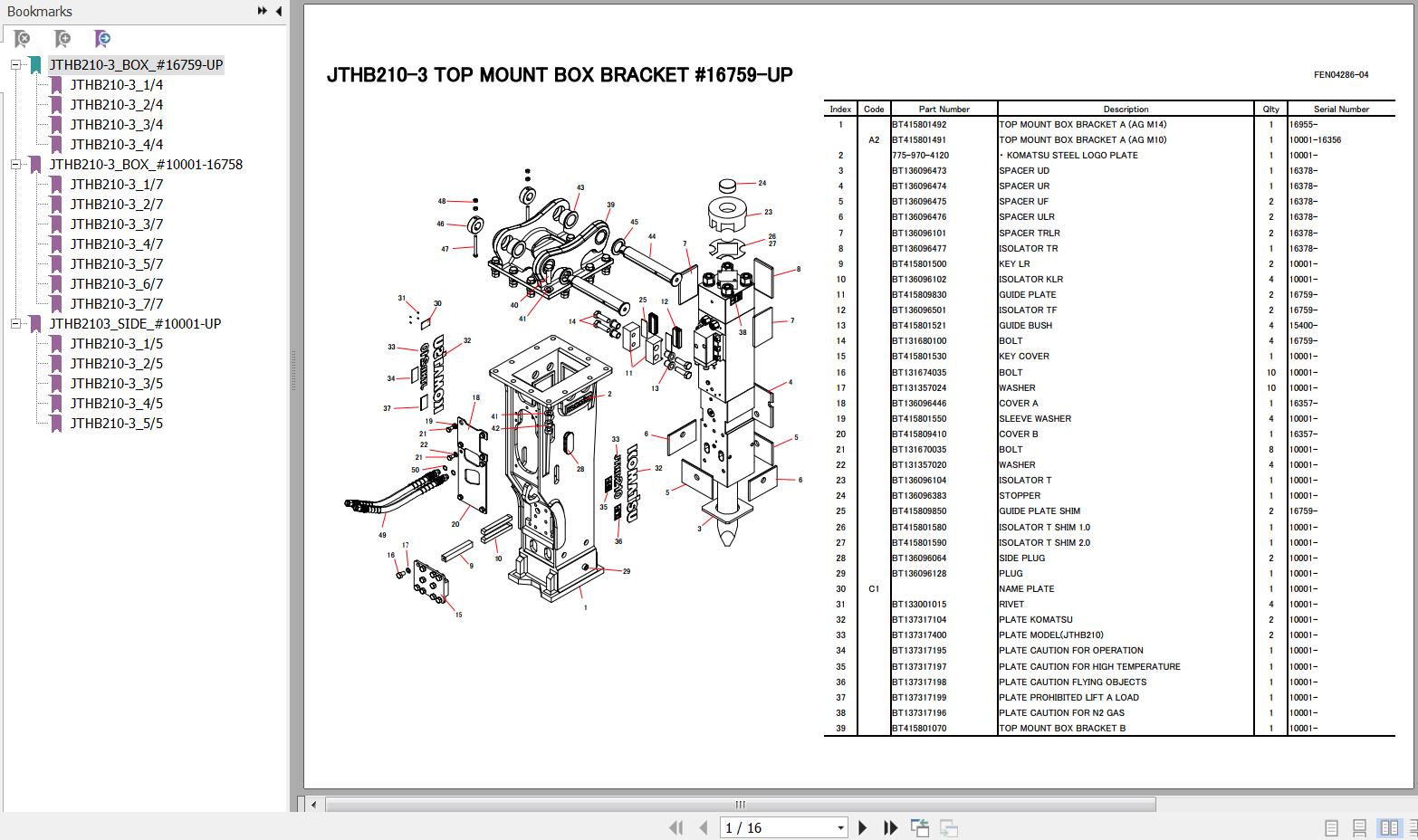The width and height of the screenshot is (1418, 840).
Task: Open bookmark JTHB210-3_5/7
Action: (x=117, y=264)
